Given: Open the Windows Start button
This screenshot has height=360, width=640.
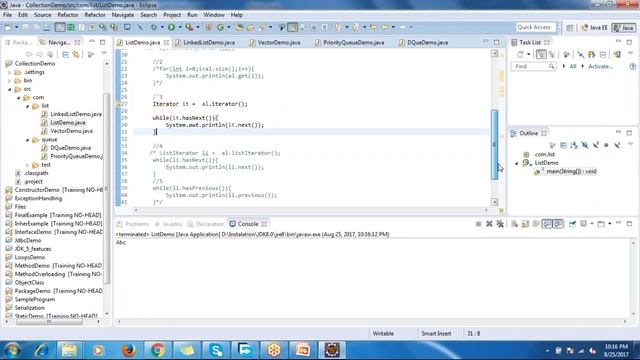Looking at the screenshot, I should click(12, 350).
